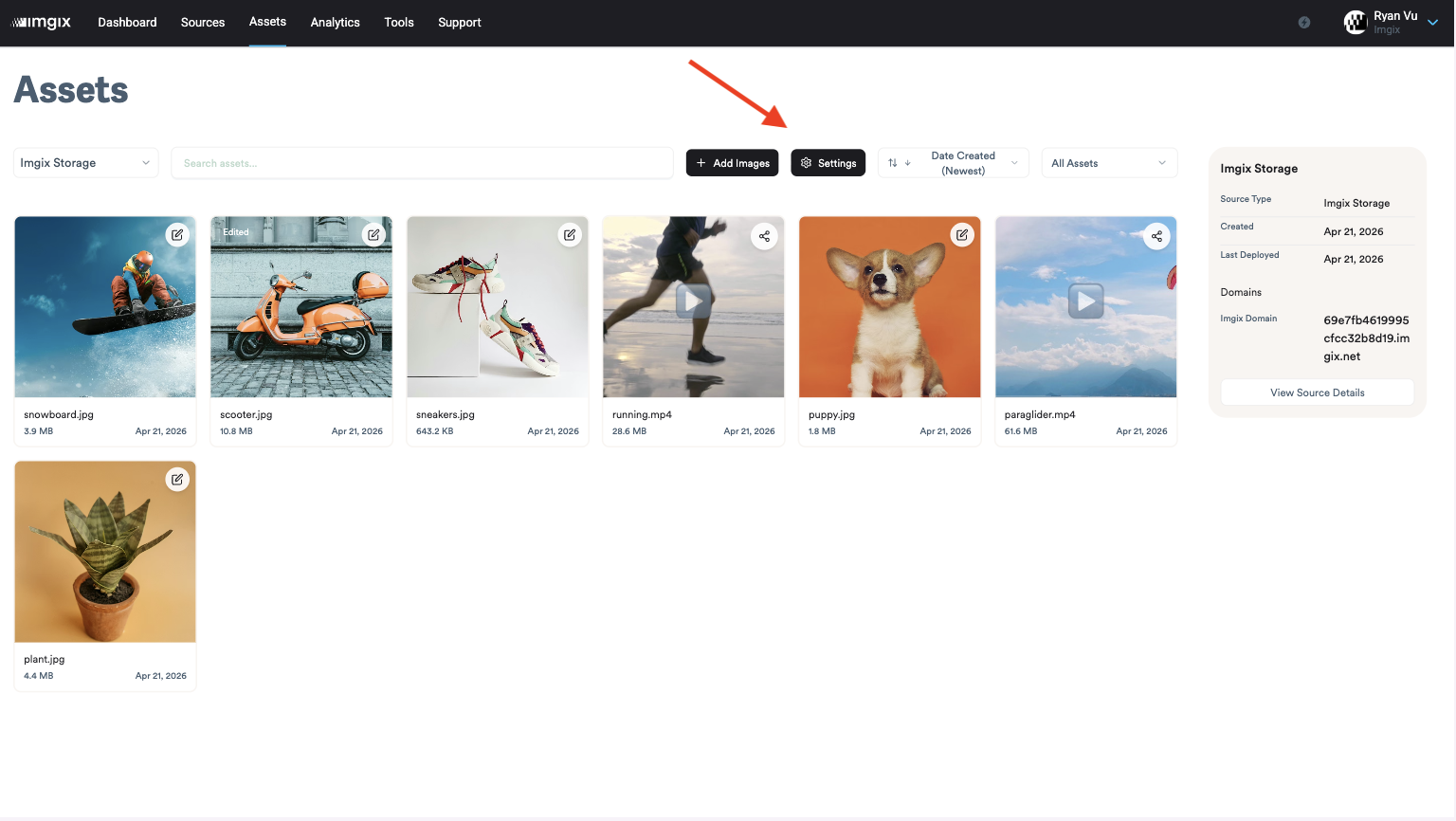The image size is (1456, 821).
Task: Play the paraglider.mp4 video
Action: click(1085, 301)
